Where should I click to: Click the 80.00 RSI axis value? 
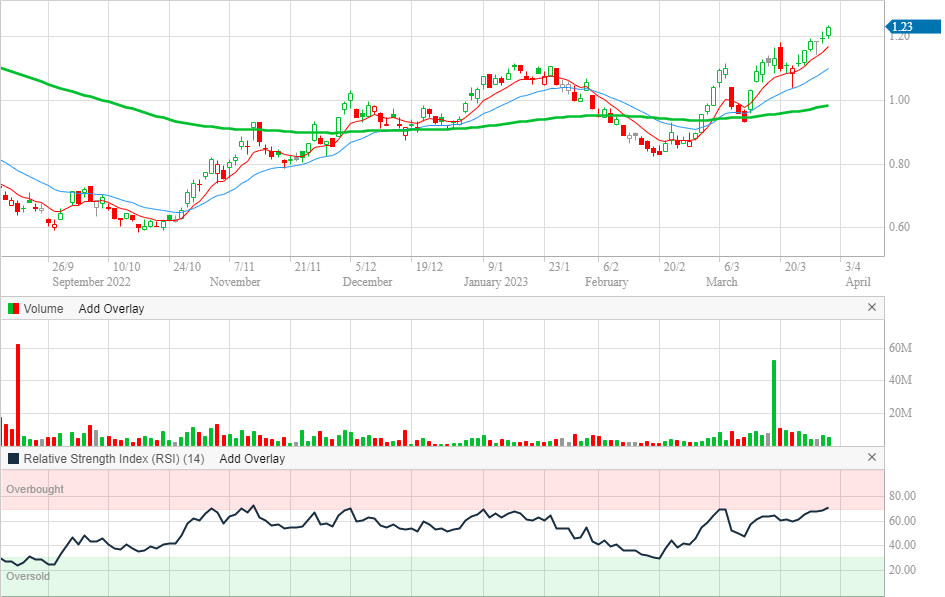pyautogui.click(x=903, y=496)
